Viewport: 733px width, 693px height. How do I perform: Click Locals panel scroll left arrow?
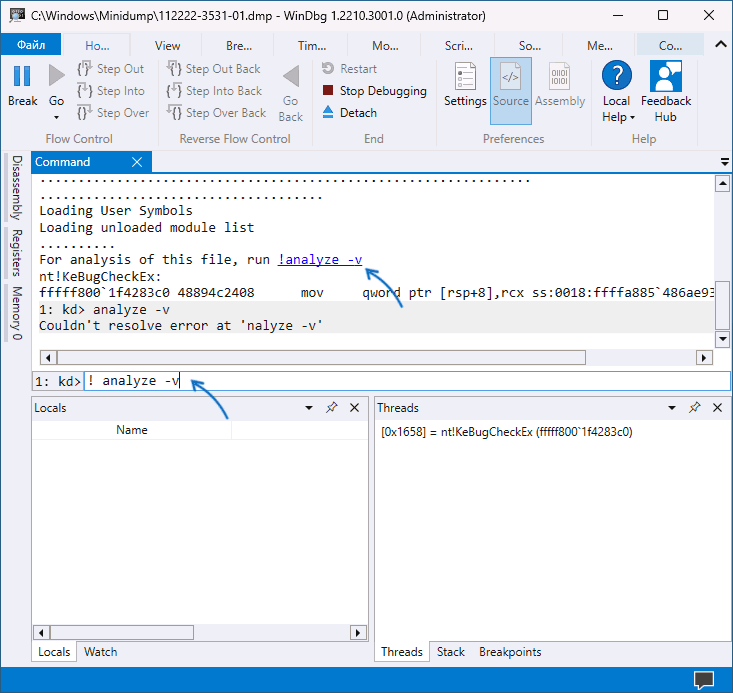pyautogui.click(x=41, y=633)
